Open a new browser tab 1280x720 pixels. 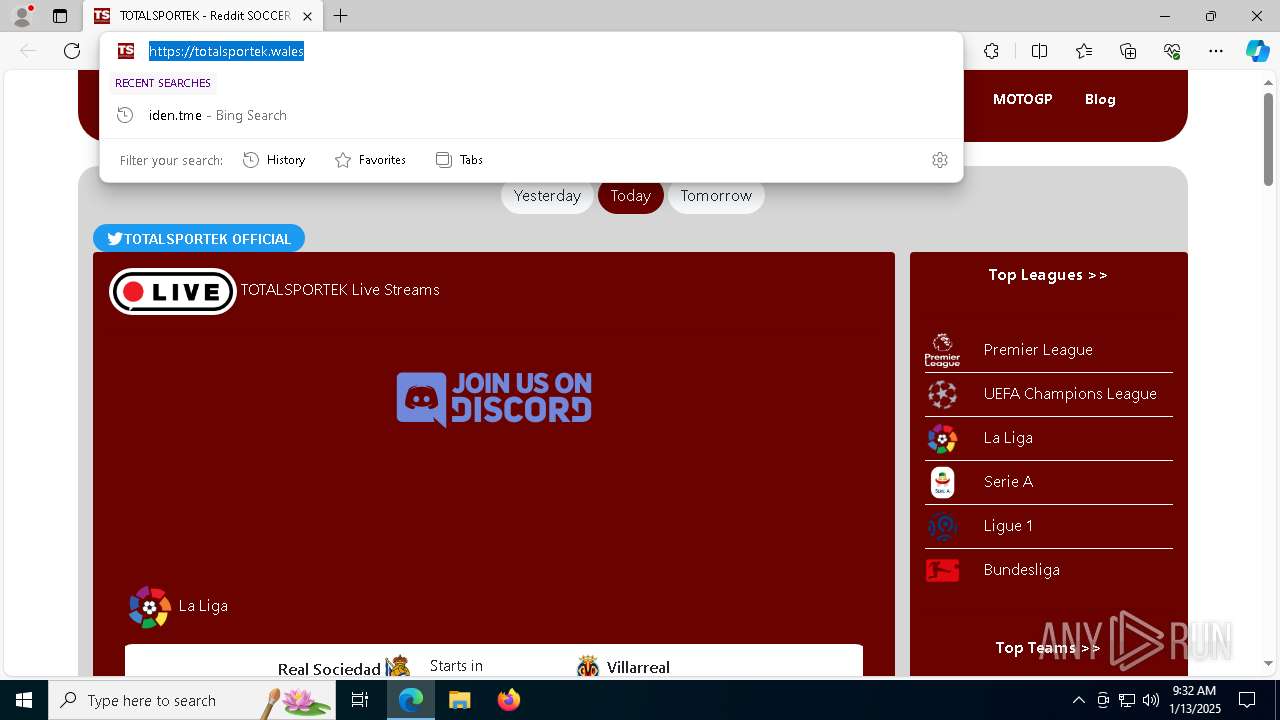(x=341, y=16)
